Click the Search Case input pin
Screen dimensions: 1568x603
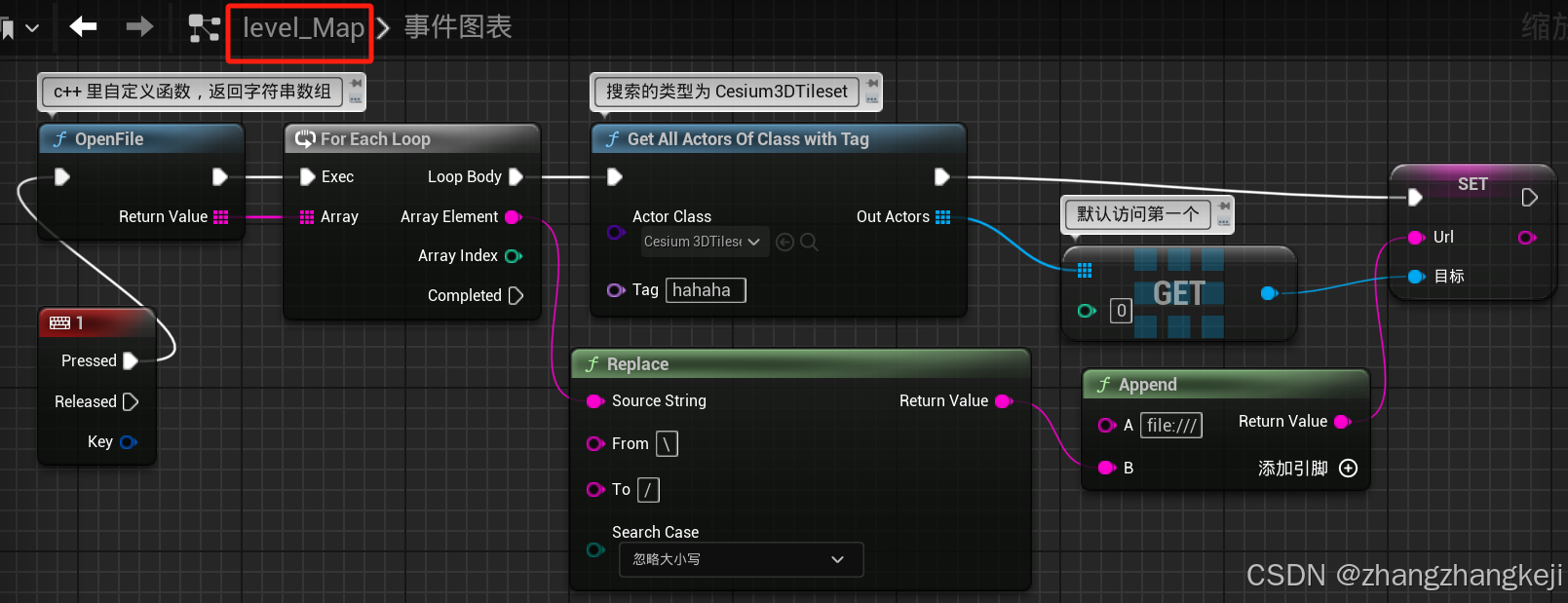click(595, 550)
